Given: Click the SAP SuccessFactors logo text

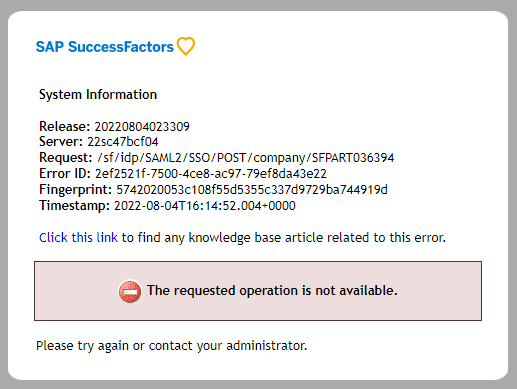Looking at the screenshot, I should click(x=105, y=47).
